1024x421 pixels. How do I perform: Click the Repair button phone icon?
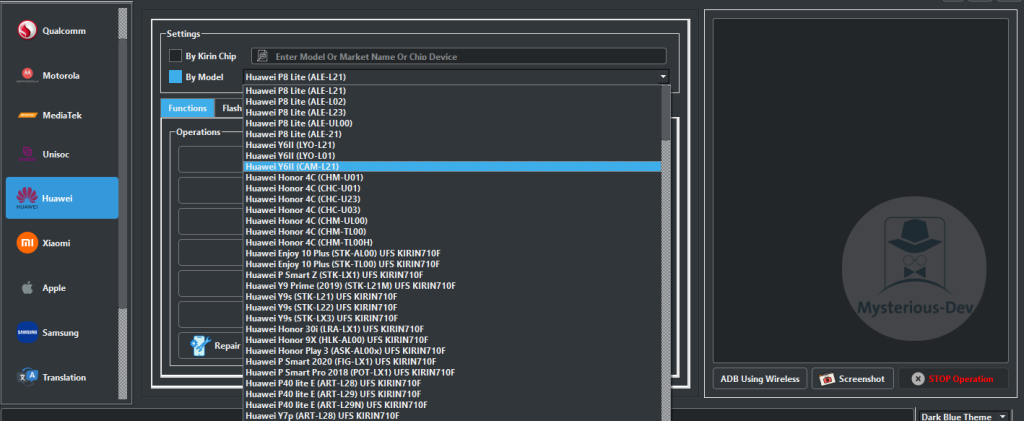tap(200, 345)
